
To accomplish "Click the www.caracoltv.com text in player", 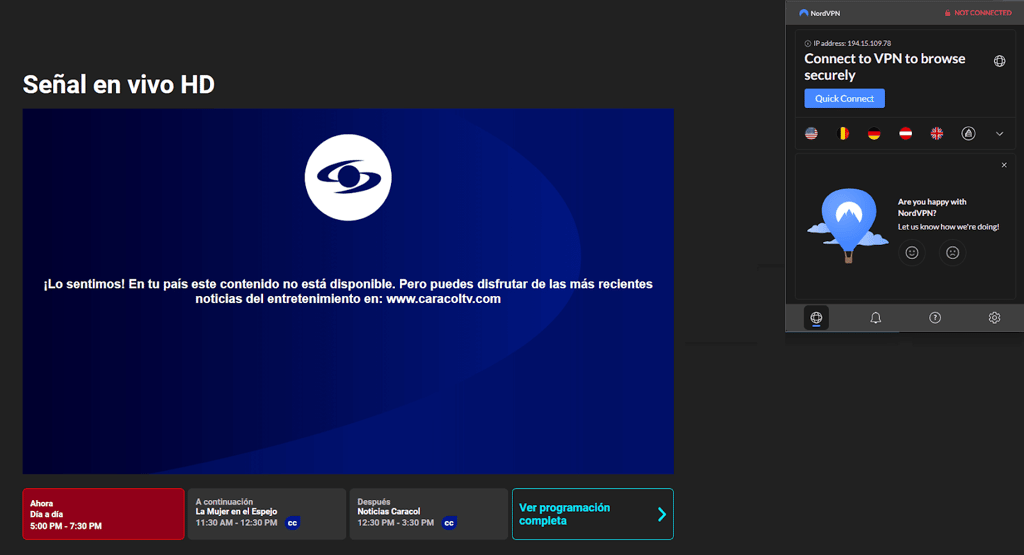I will (443, 299).
